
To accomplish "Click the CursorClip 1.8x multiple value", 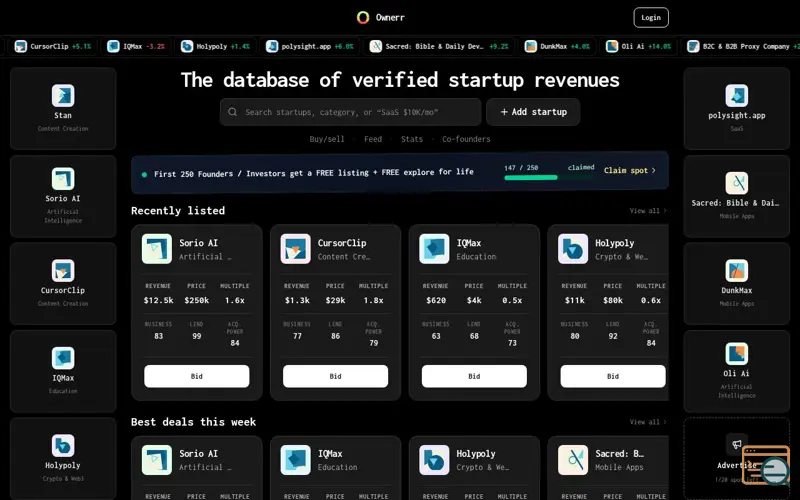I will point(373,301).
